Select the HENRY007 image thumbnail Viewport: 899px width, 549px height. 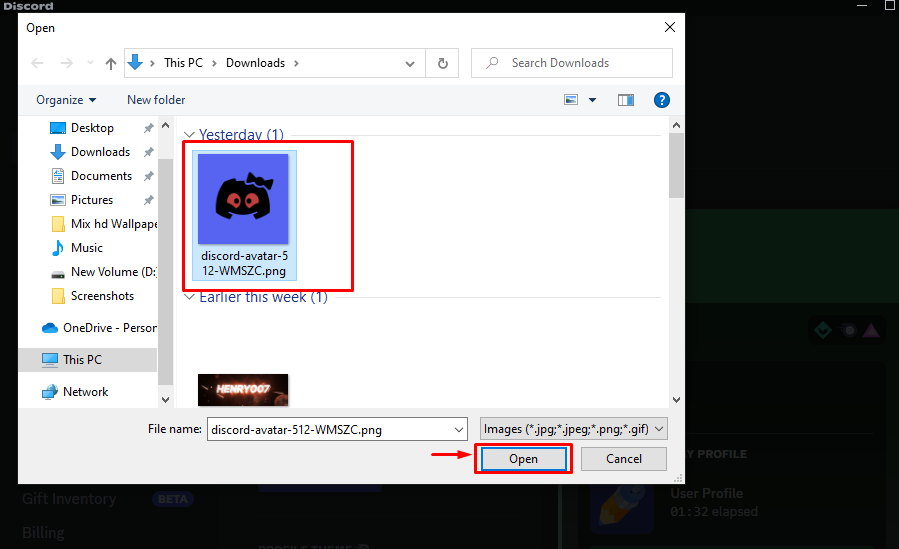coord(243,390)
